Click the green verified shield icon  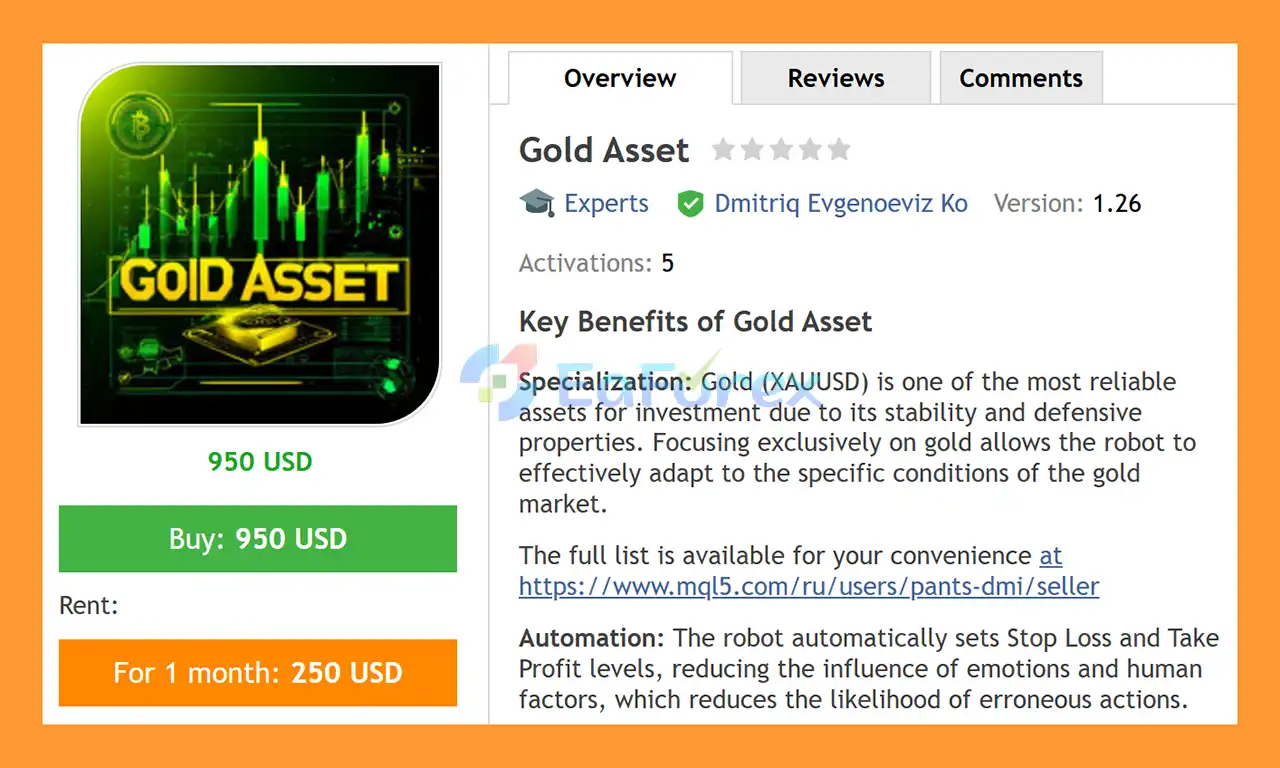click(690, 204)
